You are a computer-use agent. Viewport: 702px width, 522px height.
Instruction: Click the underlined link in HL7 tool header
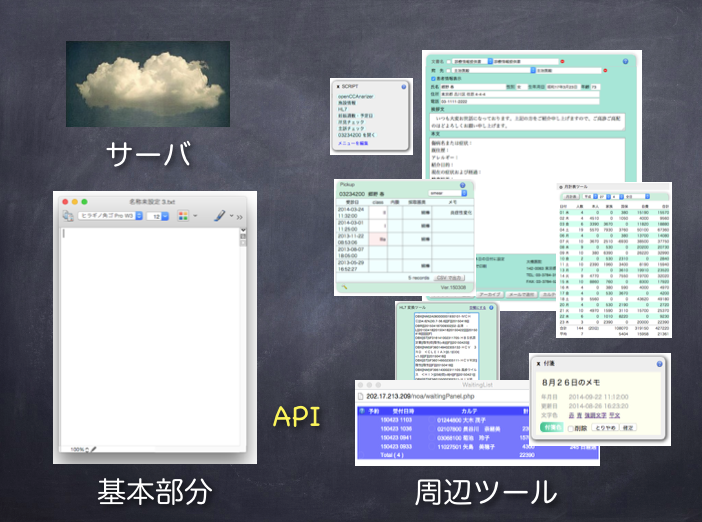pyautogui.click(x=477, y=308)
